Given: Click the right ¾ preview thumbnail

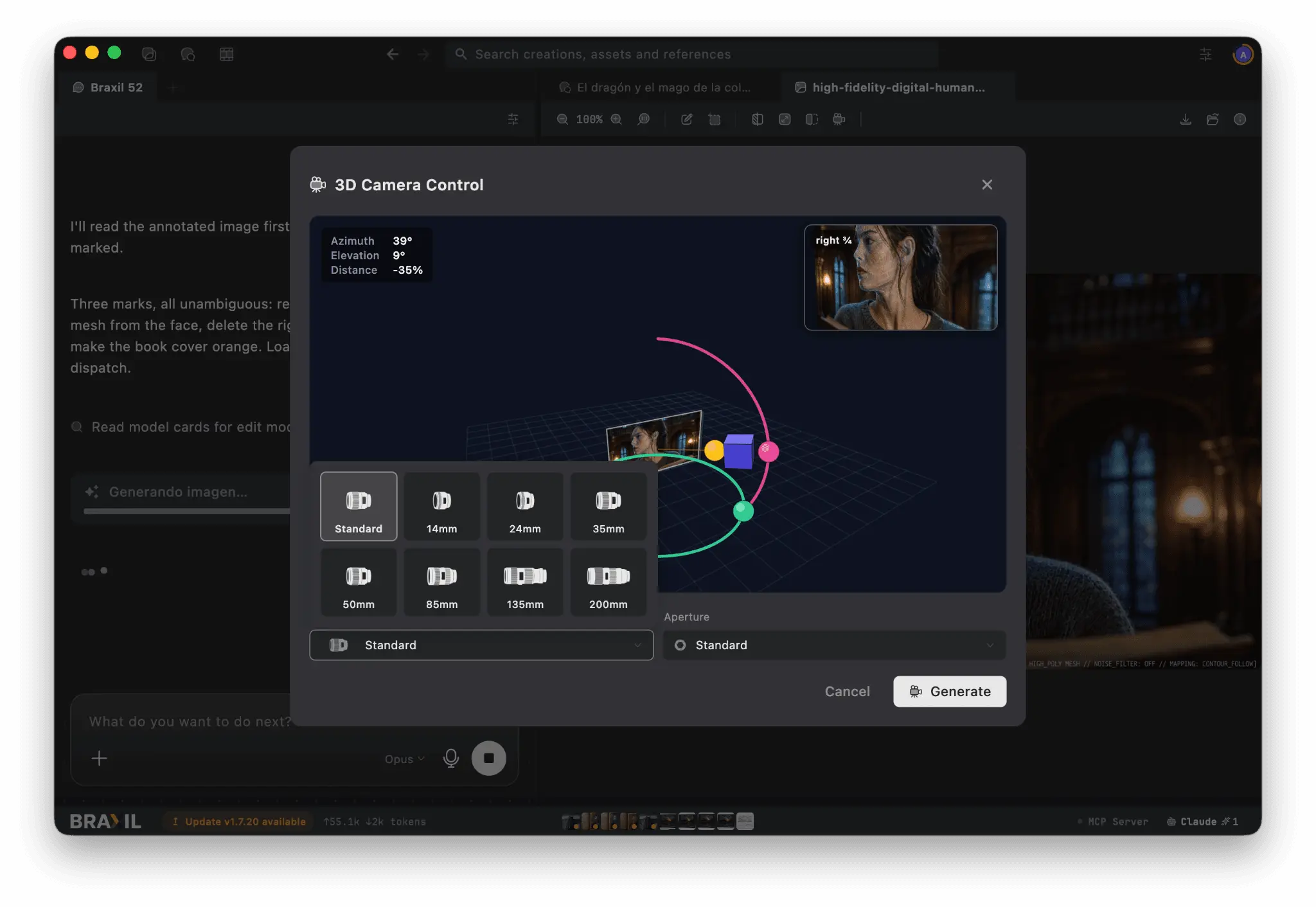Looking at the screenshot, I should [901, 278].
